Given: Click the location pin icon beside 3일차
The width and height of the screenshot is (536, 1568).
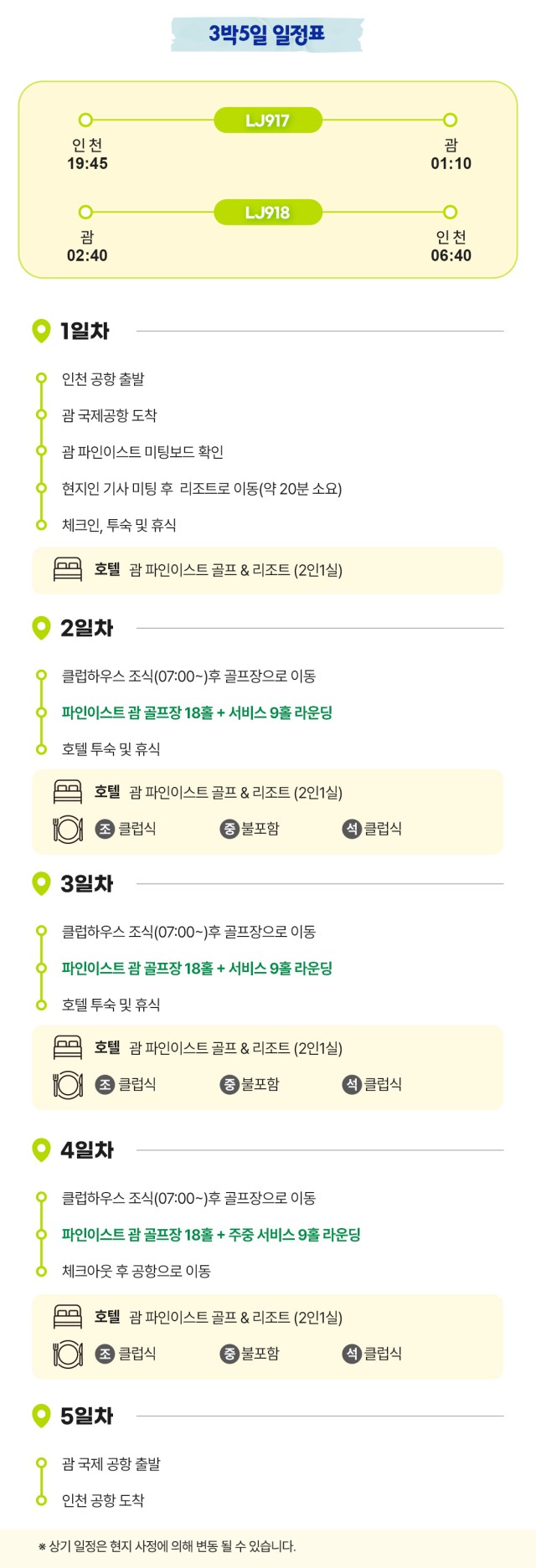Looking at the screenshot, I should point(41,883).
